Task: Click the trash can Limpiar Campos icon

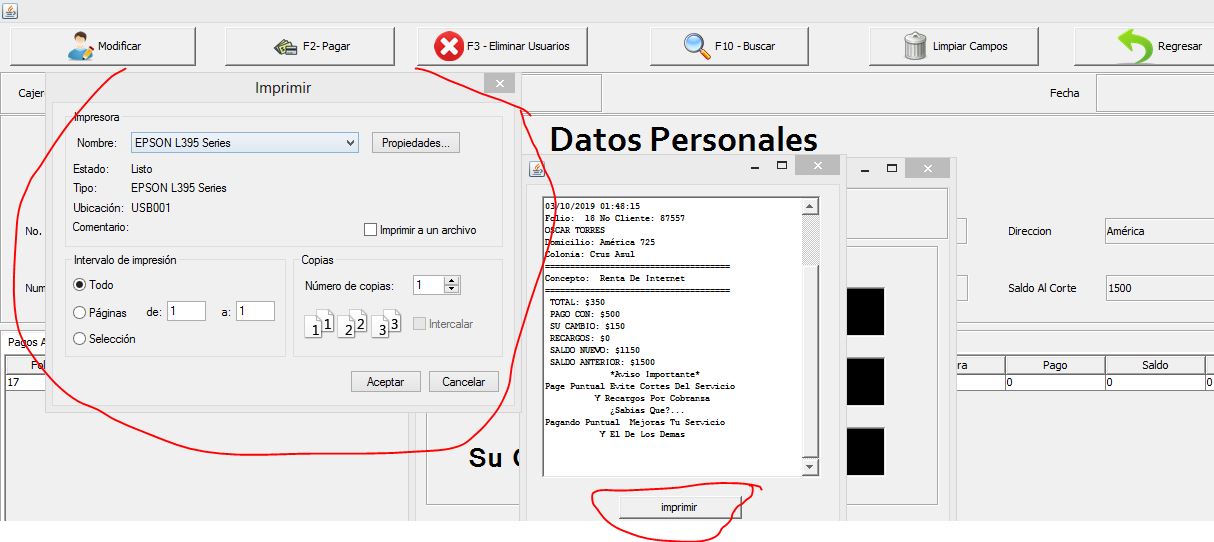Action: click(914, 46)
